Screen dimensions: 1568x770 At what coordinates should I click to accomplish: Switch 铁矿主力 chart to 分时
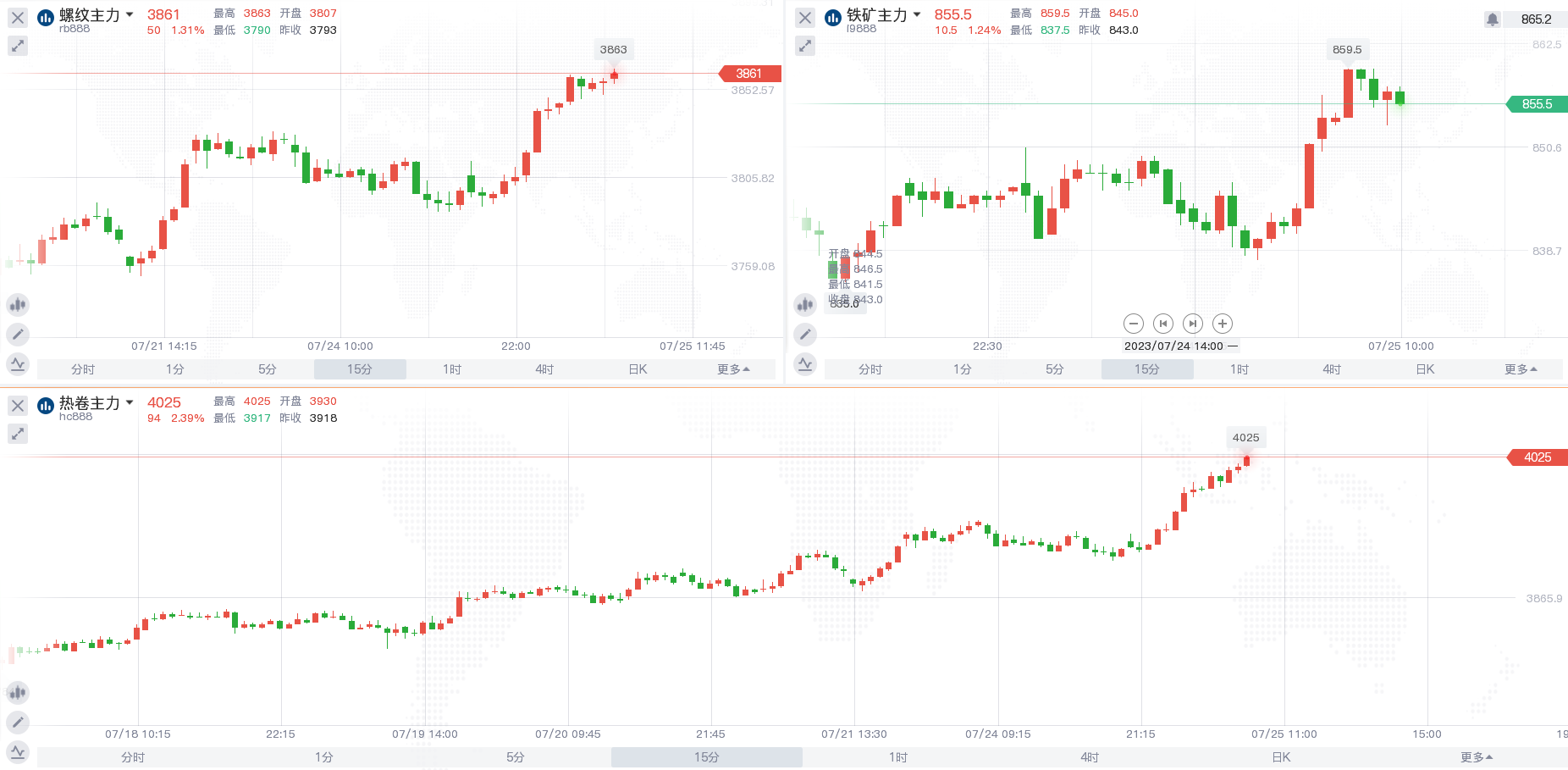pos(870,369)
